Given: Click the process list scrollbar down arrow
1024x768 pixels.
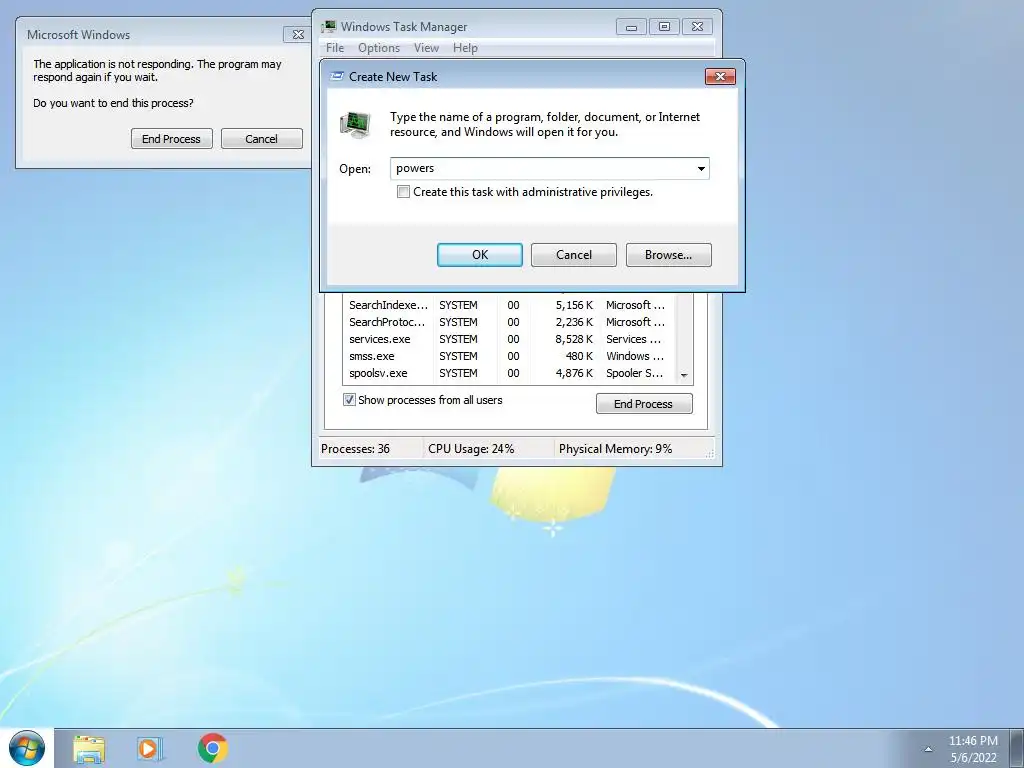Looking at the screenshot, I should coord(684,375).
